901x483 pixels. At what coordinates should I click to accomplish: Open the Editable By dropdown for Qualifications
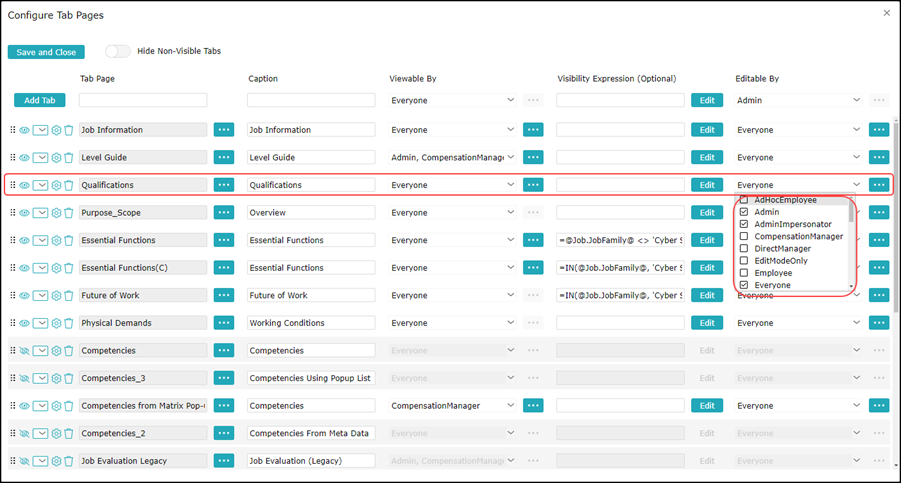(856, 185)
